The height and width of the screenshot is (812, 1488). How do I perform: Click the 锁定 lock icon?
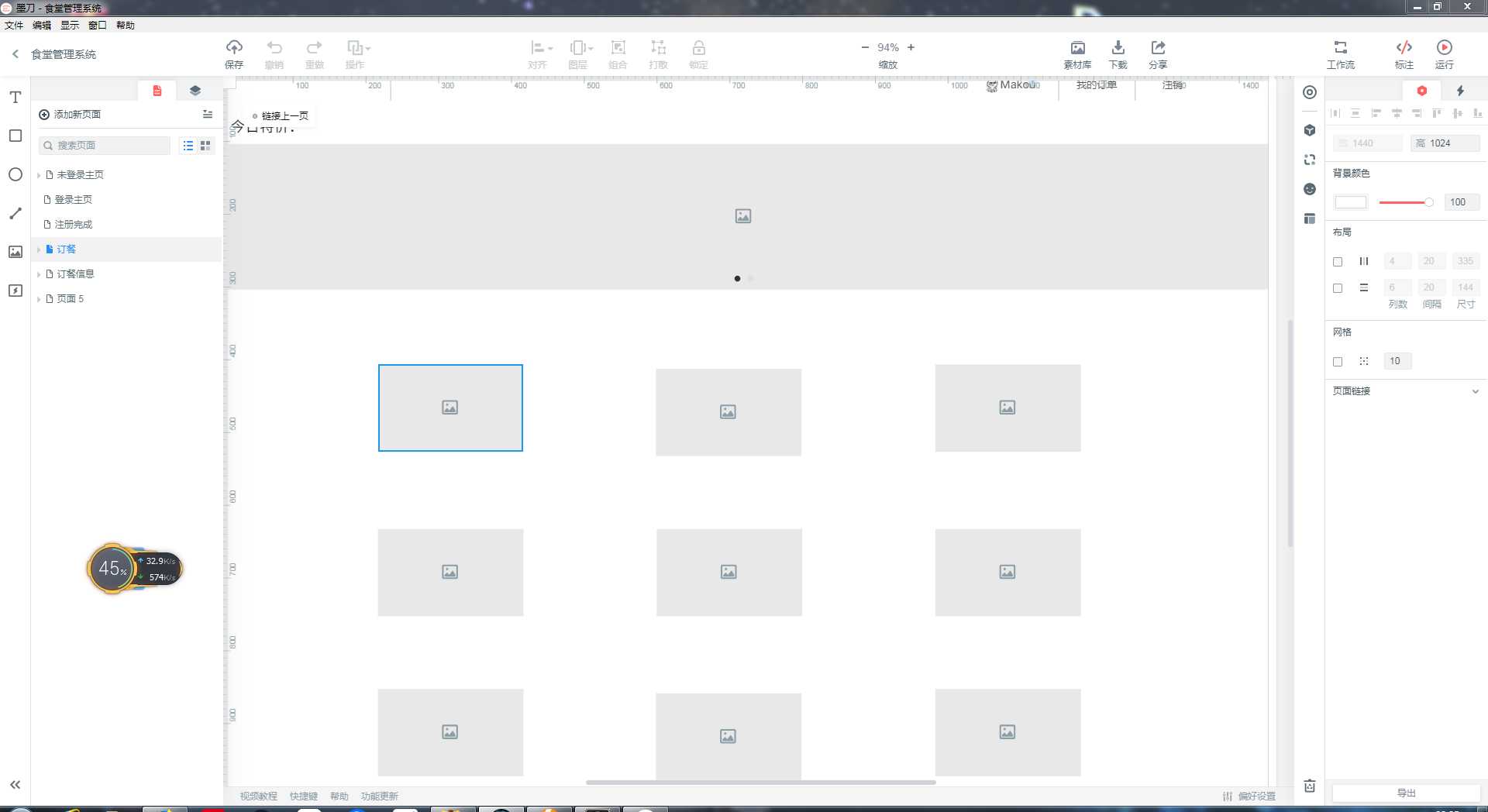(x=698, y=47)
